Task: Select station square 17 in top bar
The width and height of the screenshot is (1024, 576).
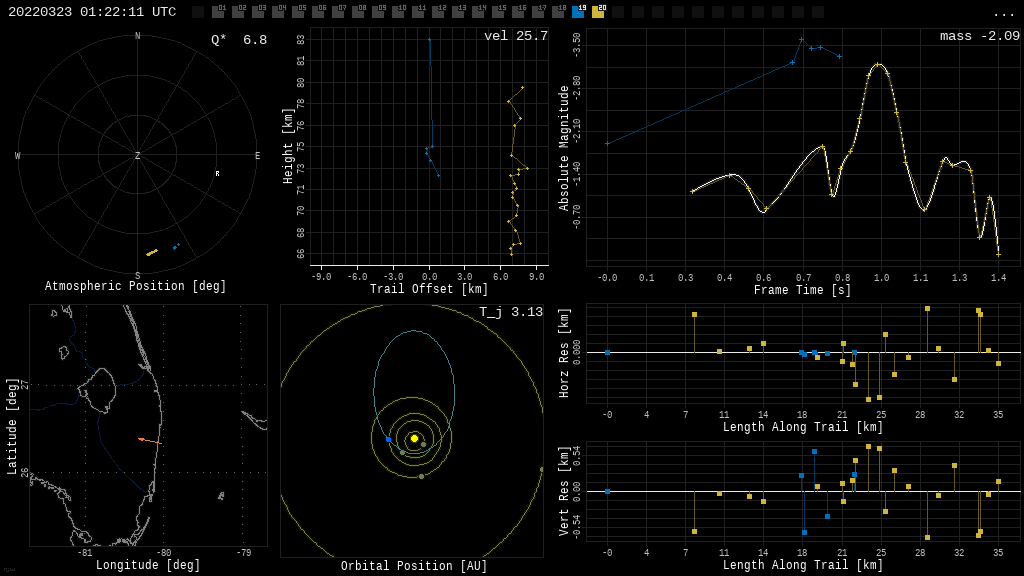Action: point(537,12)
